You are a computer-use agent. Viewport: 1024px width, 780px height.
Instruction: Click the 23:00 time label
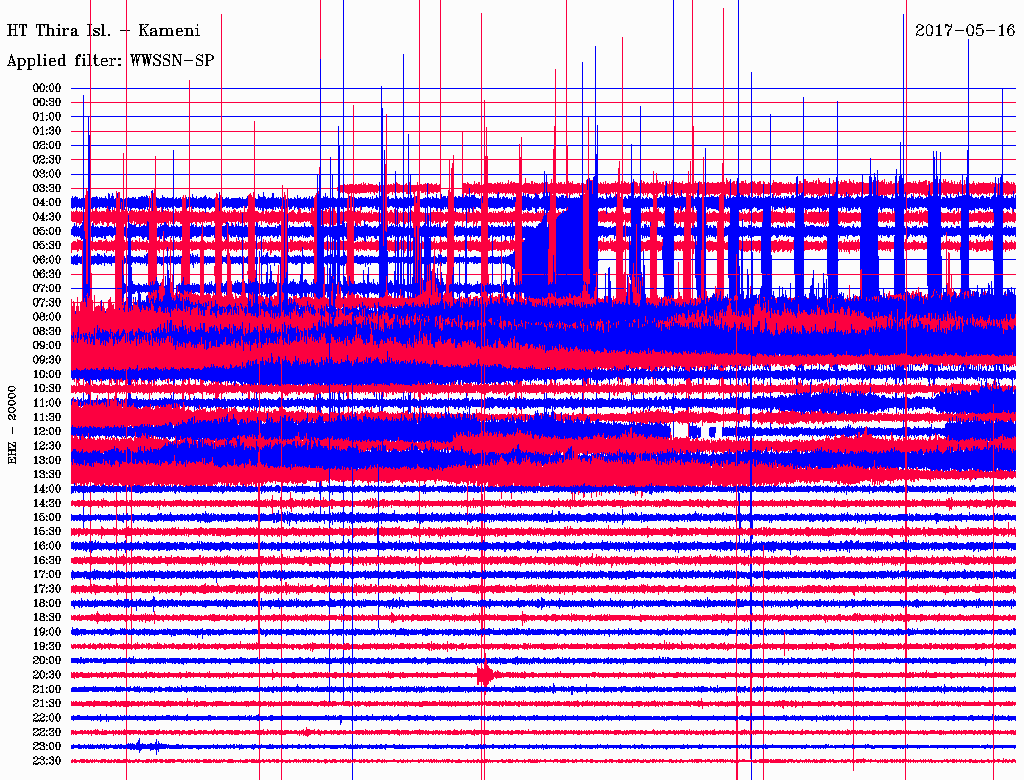point(47,747)
